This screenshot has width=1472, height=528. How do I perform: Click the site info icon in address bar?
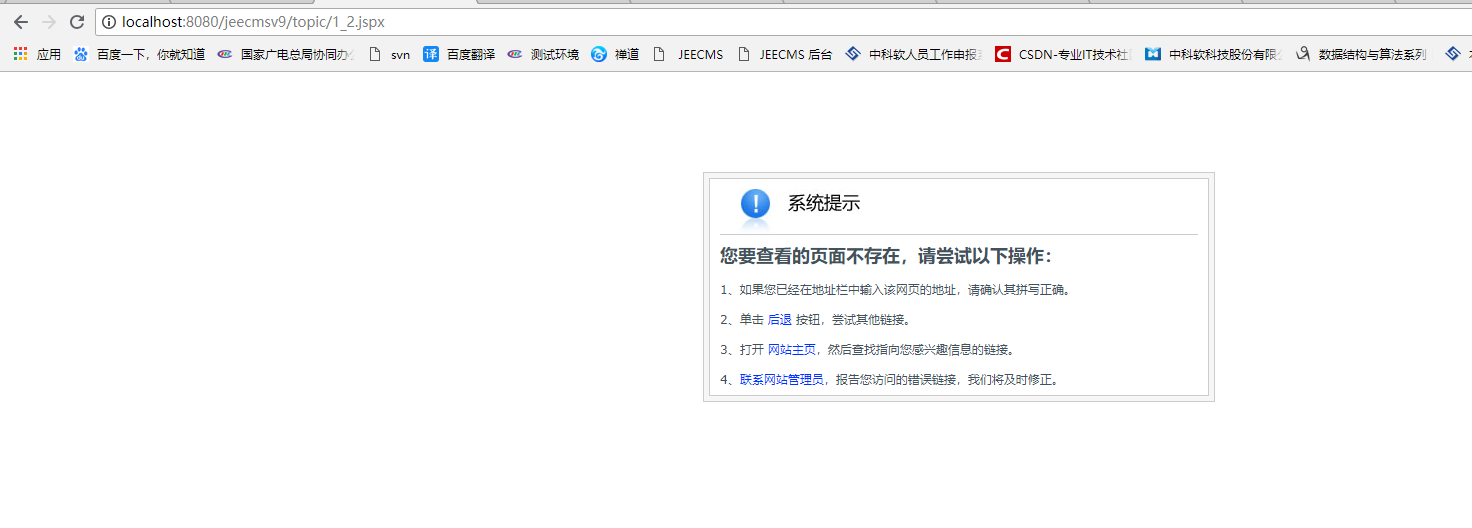tap(110, 22)
